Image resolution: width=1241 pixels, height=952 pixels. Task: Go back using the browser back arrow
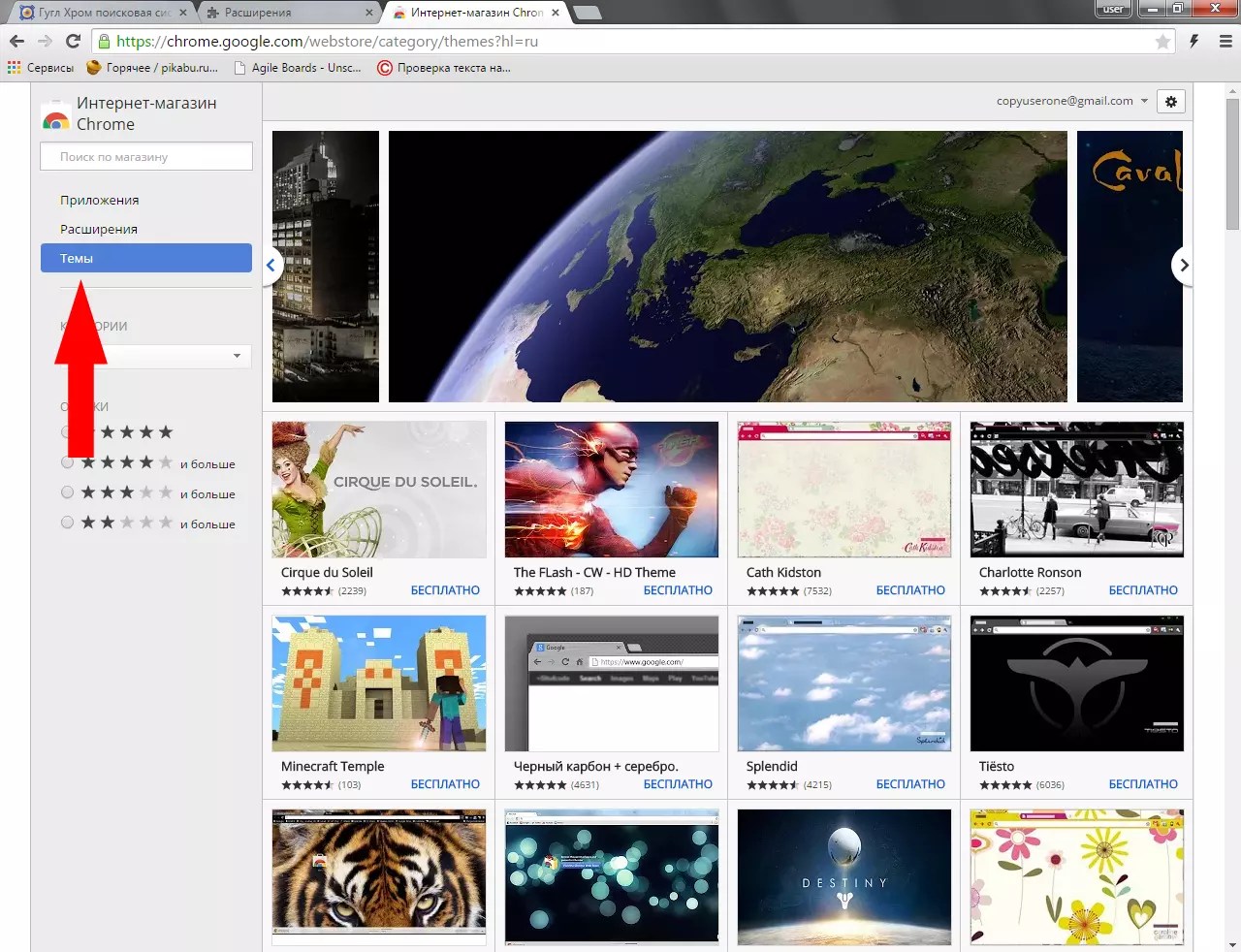tap(16, 41)
